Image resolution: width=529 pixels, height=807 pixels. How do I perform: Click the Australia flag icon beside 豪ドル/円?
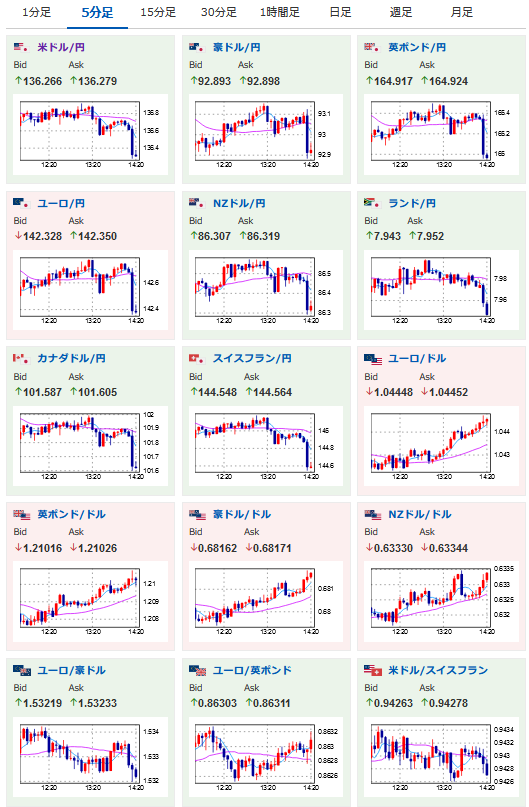pos(197,47)
